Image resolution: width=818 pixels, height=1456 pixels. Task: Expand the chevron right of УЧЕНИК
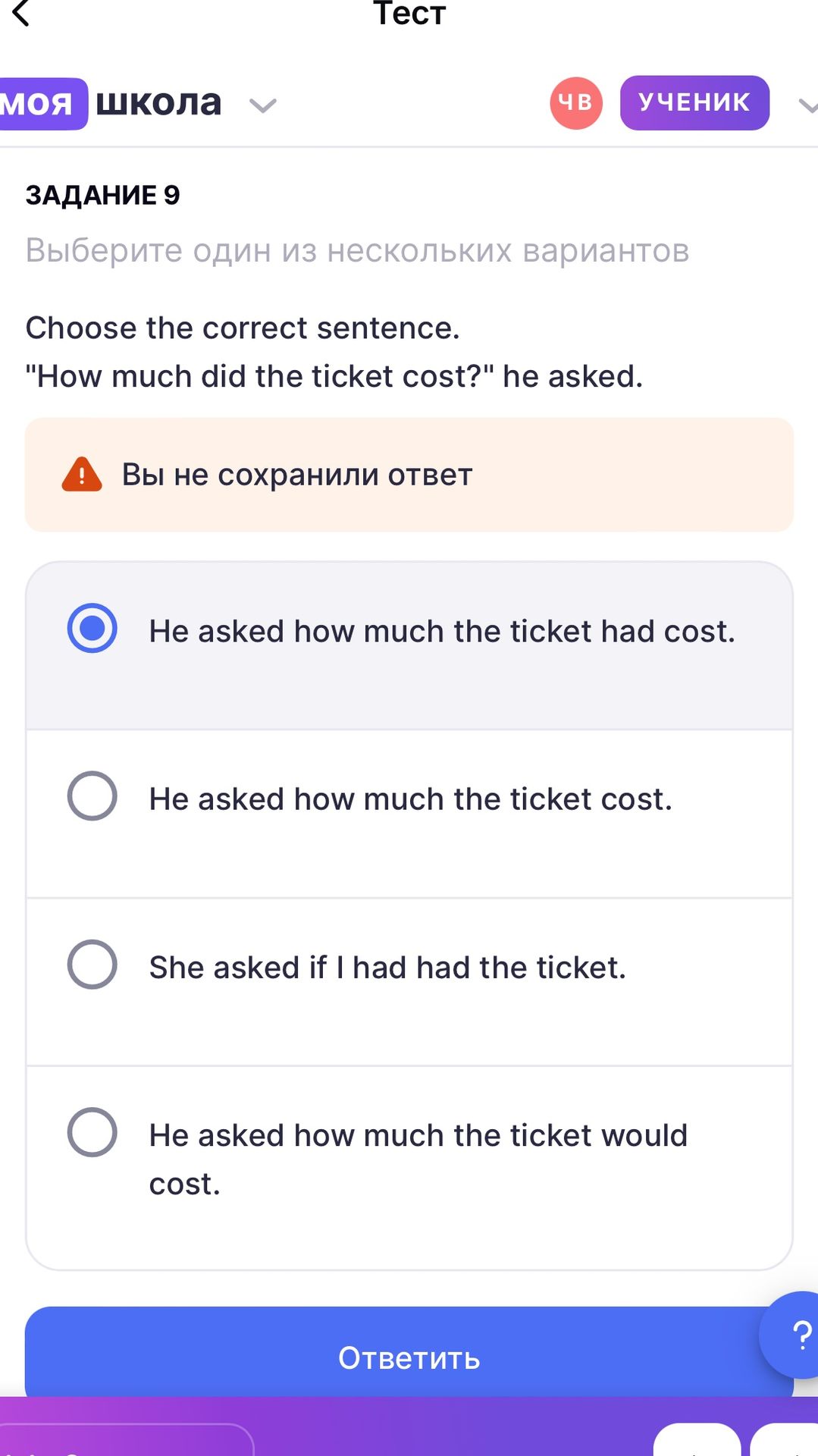coord(808,105)
